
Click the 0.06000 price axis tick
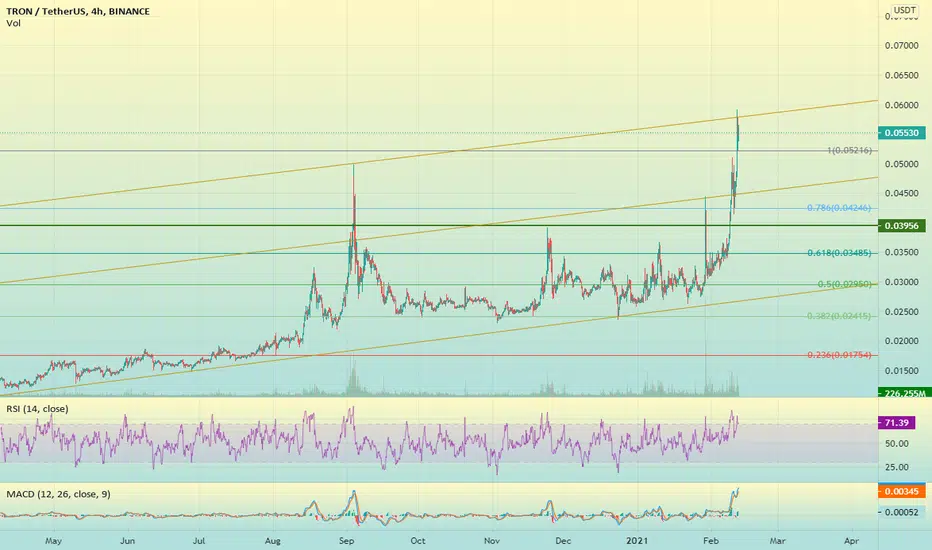[x=901, y=105]
